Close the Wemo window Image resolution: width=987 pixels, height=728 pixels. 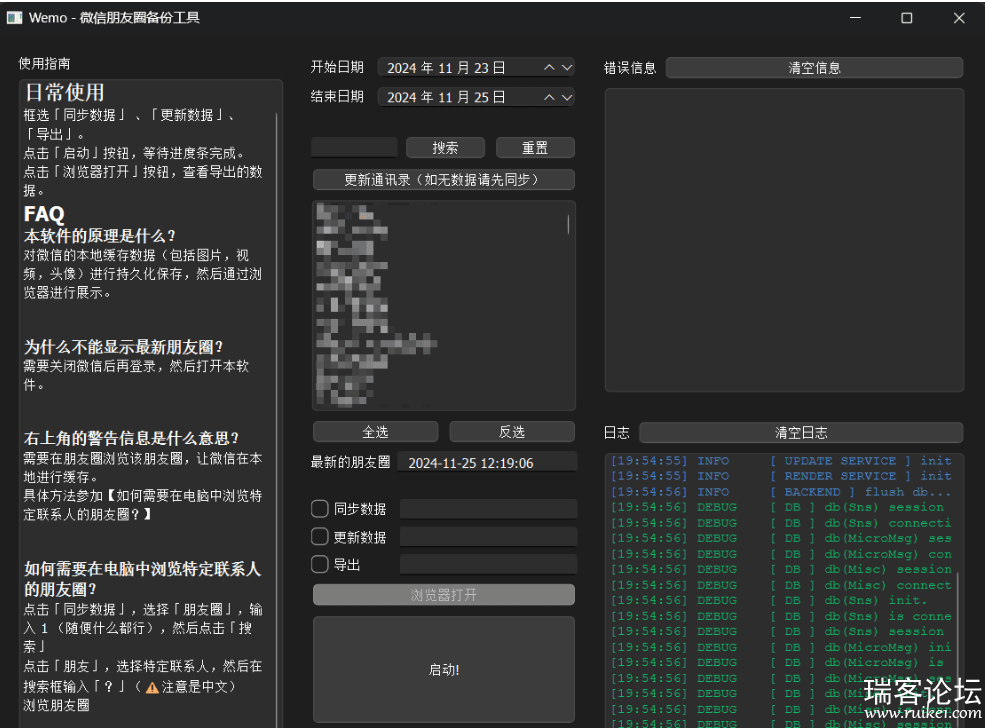959,18
